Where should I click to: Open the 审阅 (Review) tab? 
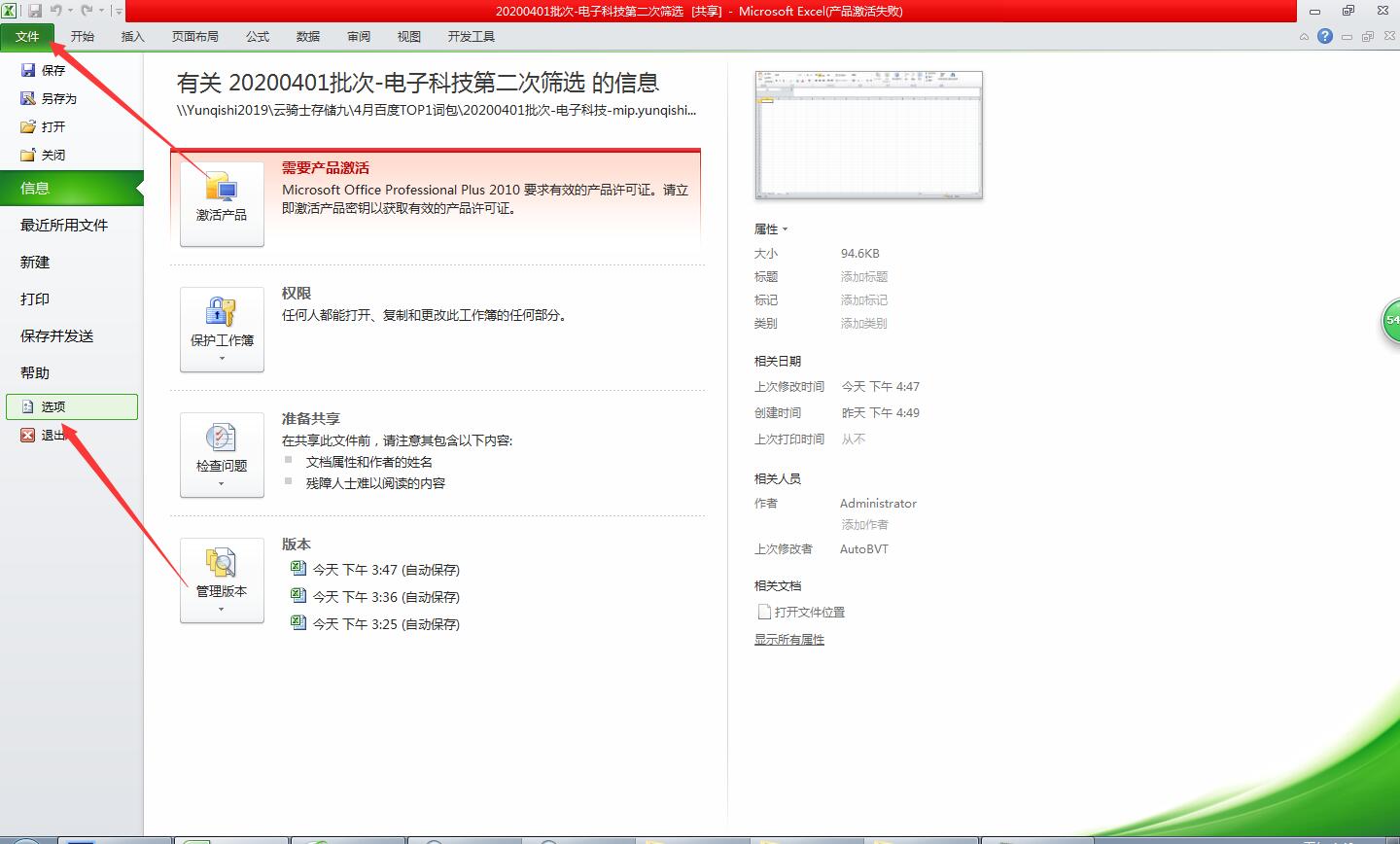point(359,36)
